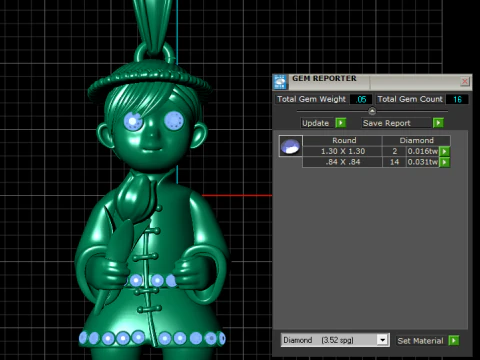The width and height of the screenshot is (480, 360).
Task: Click the Total Gem Weight value field
Action: [361, 99]
